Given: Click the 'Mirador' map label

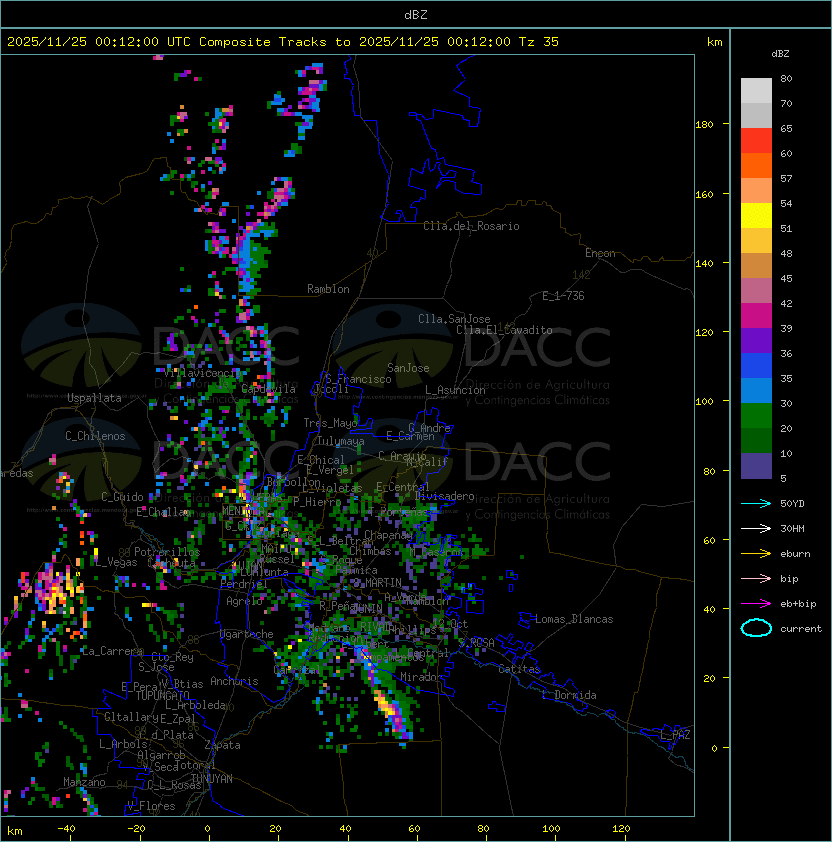Looking at the screenshot, I should click(422, 677).
